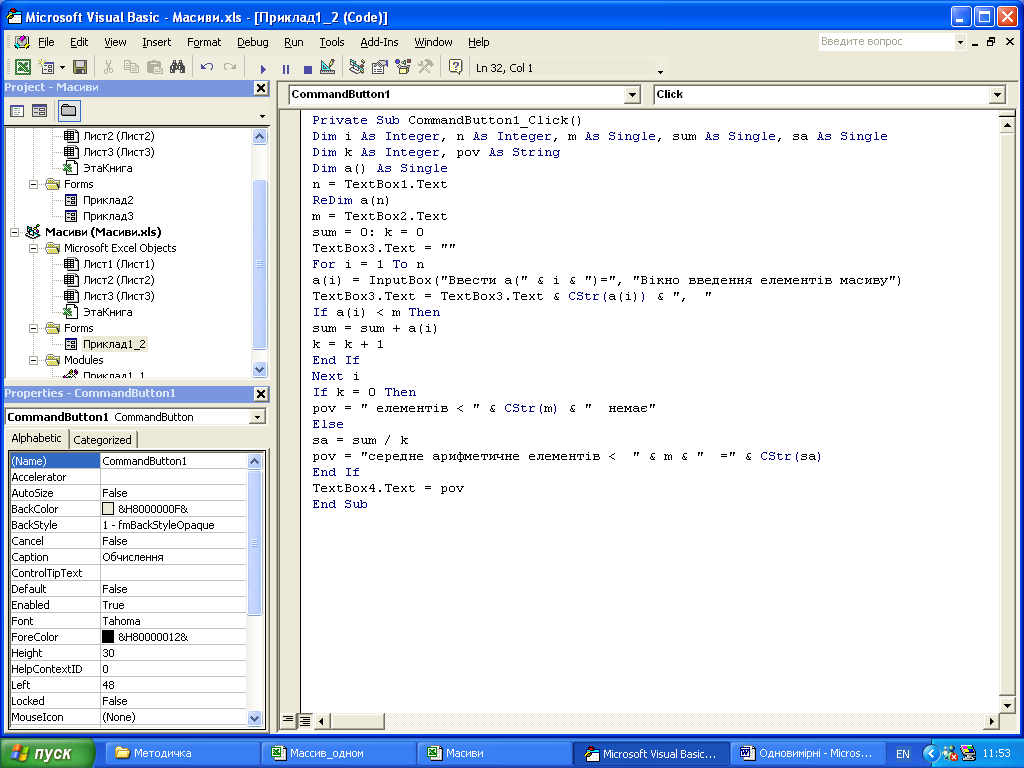This screenshot has width=1024, height=768.
Task: Click the Undo arrow icon
Action: (207, 67)
